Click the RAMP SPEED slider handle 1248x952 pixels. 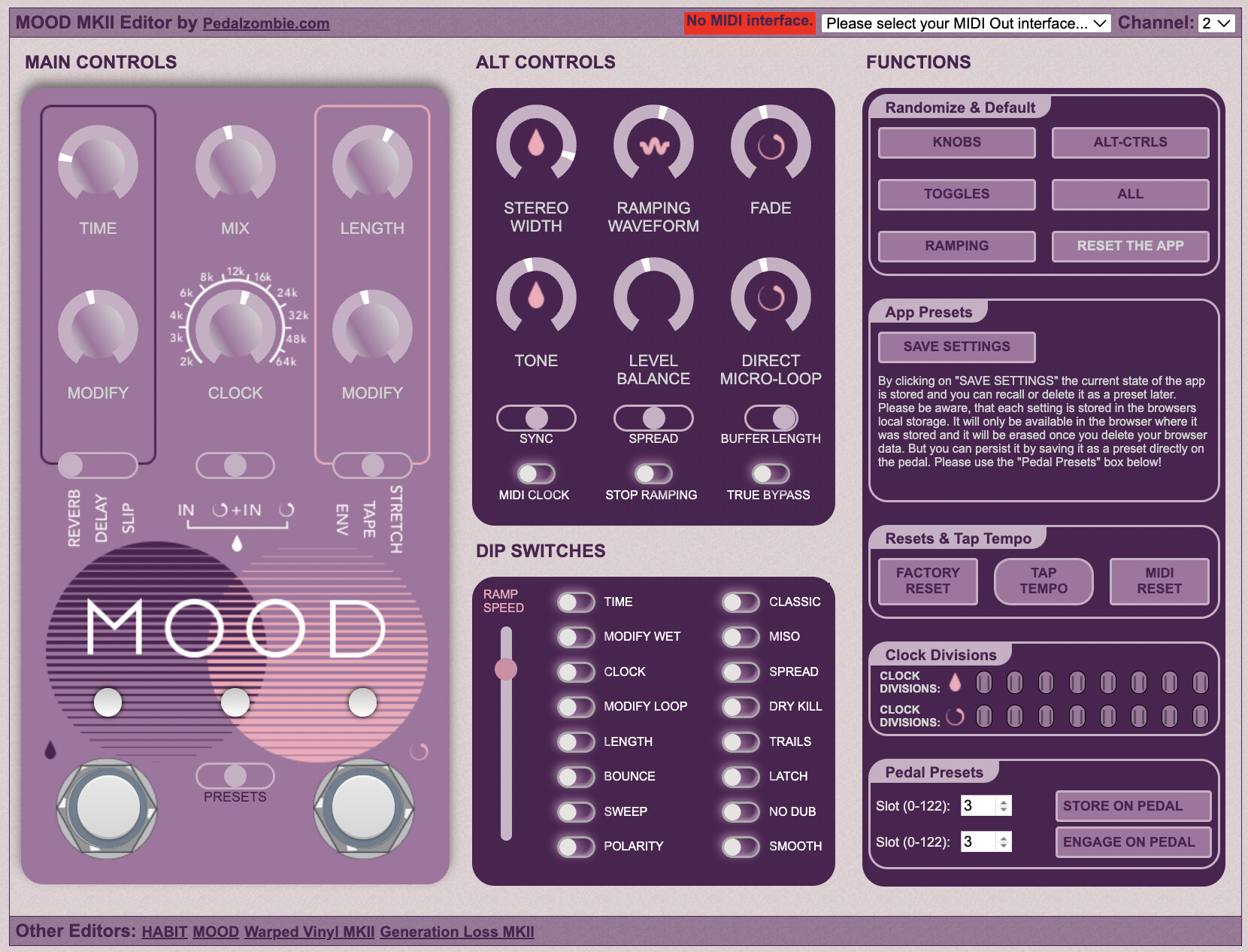[x=506, y=669]
